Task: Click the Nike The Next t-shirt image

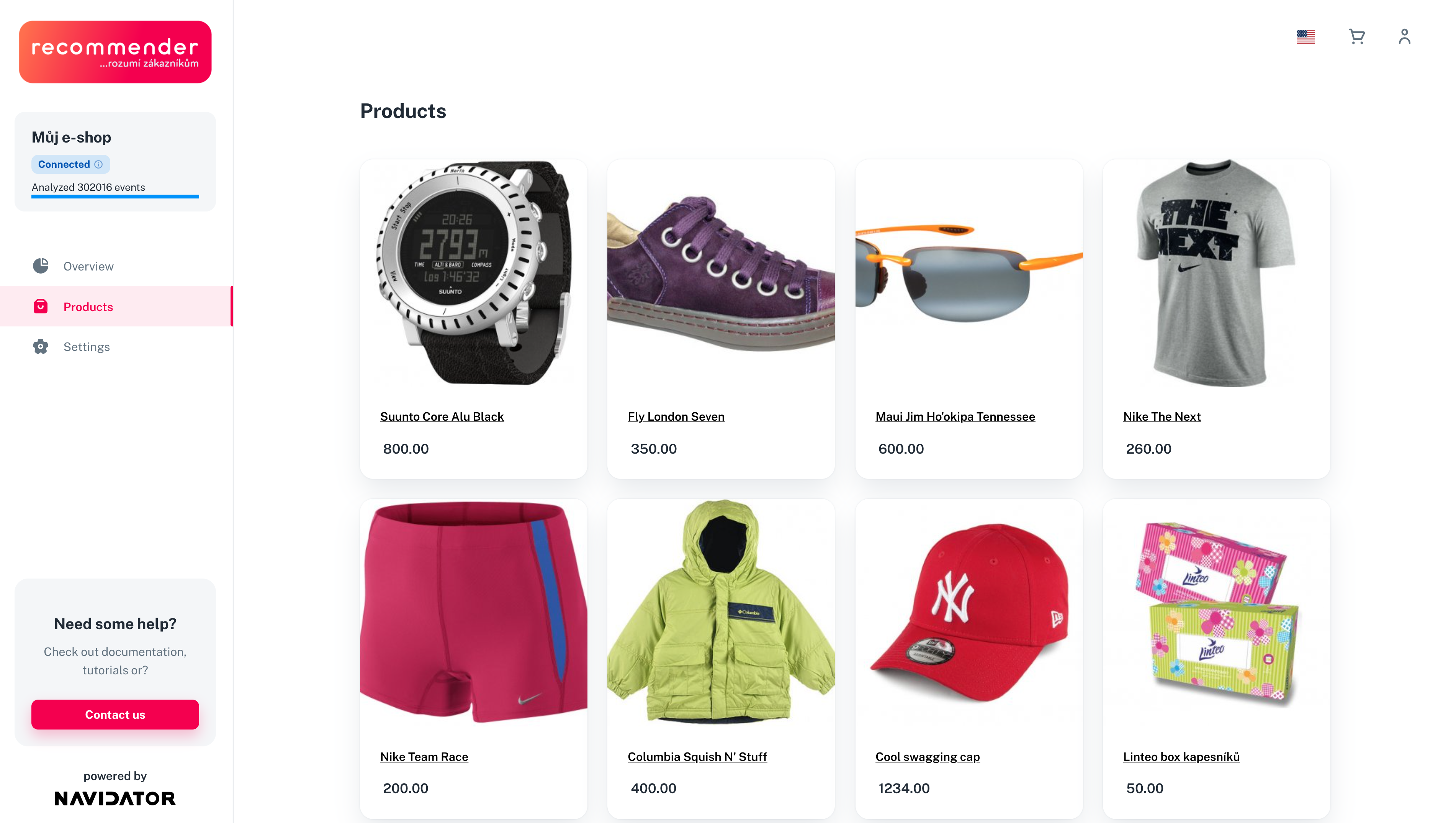Action: click(1216, 273)
